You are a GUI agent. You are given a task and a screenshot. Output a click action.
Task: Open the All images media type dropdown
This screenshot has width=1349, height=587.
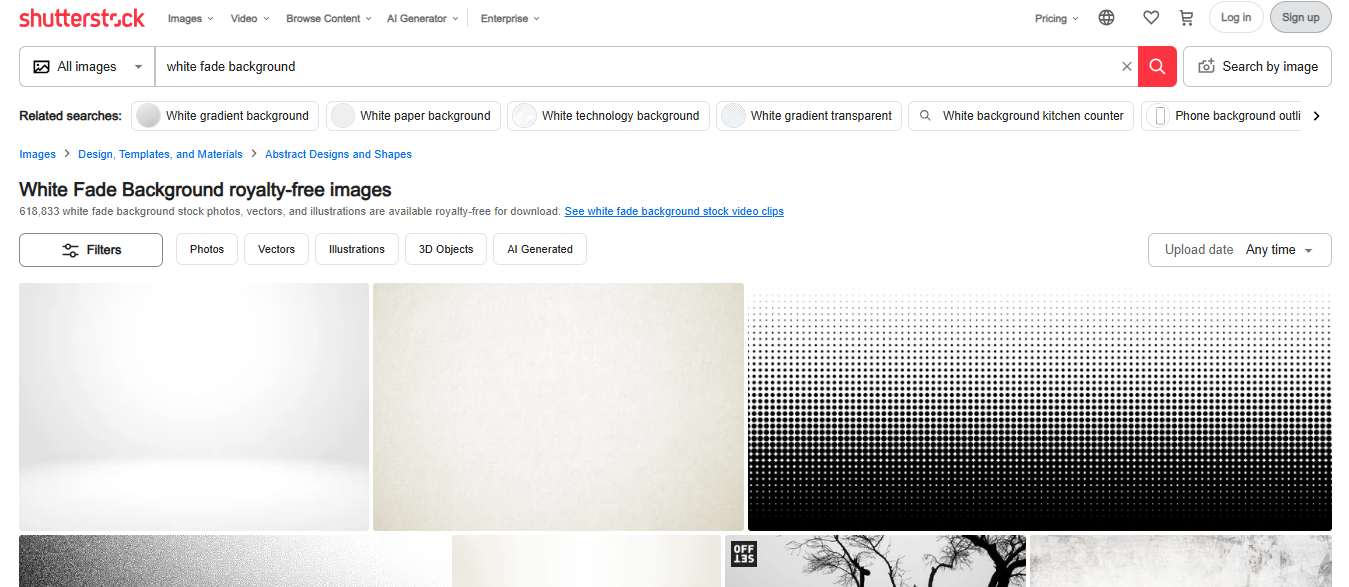point(86,66)
